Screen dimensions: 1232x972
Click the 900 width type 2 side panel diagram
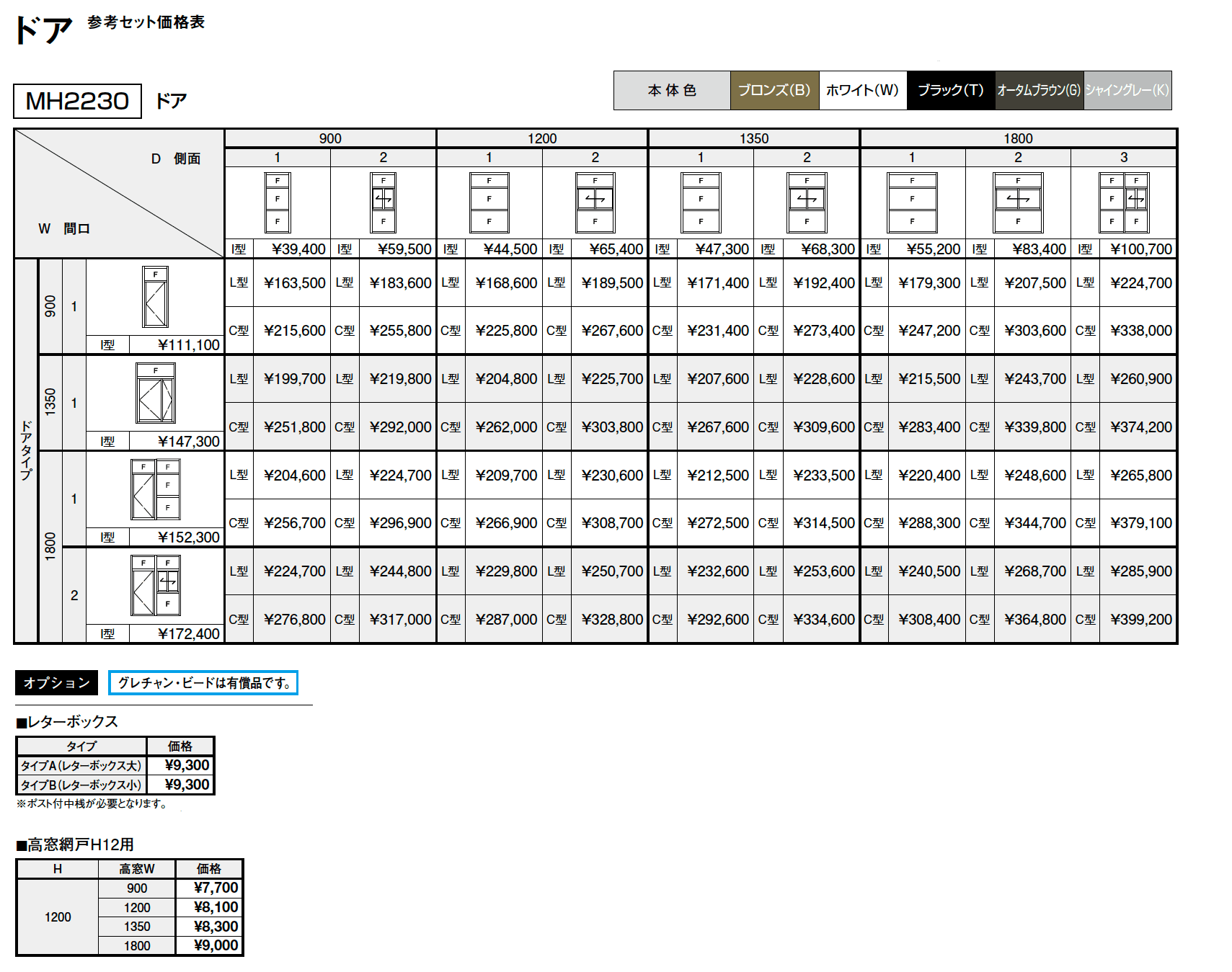[x=383, y=202]
